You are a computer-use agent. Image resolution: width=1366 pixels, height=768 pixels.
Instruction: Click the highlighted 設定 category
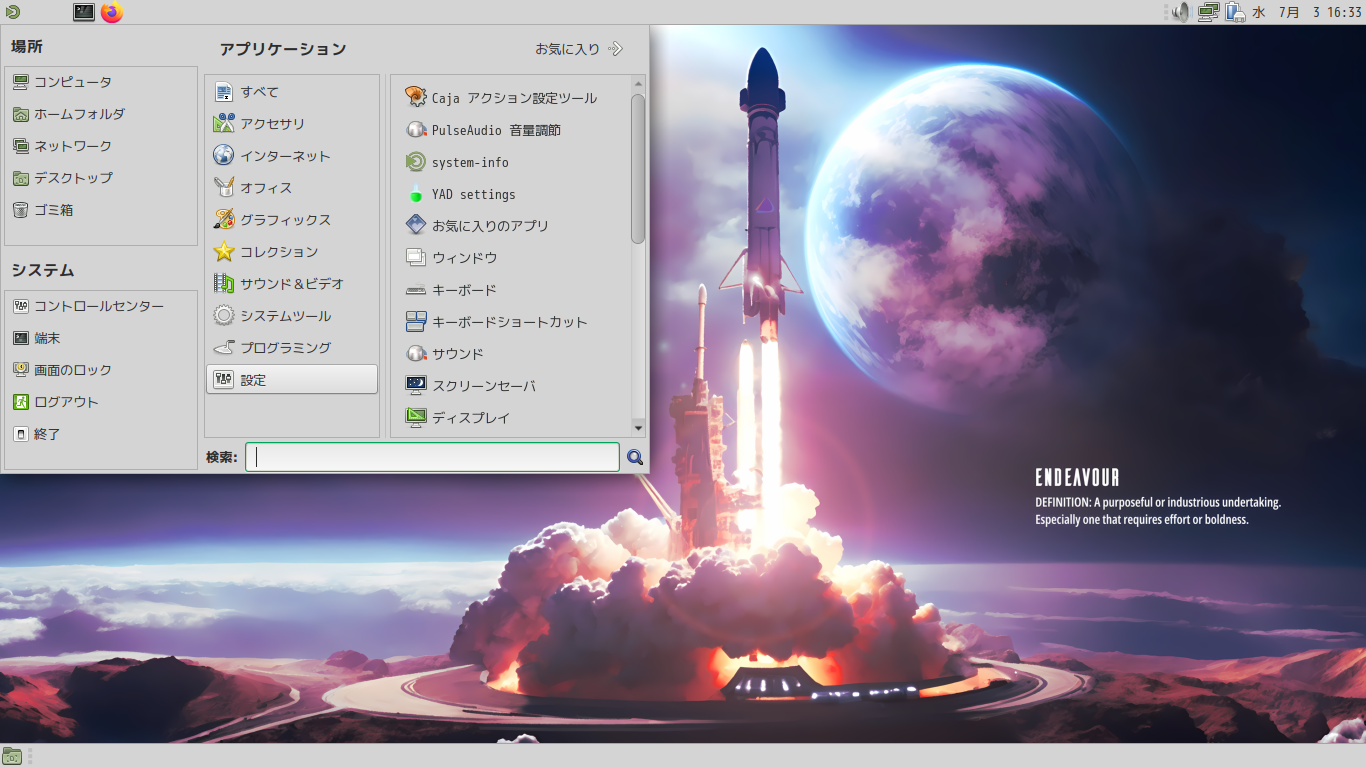coord(292,380)
